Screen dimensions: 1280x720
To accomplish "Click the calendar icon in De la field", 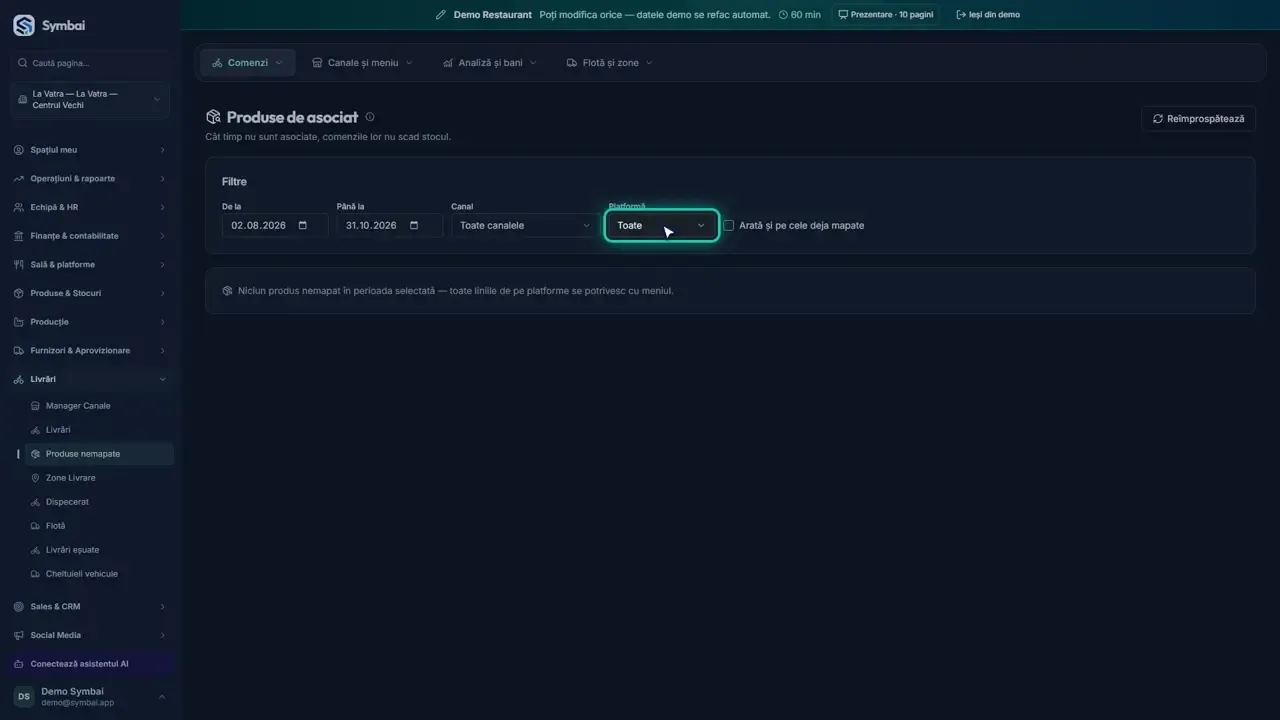I will click(x=303, y=225).
